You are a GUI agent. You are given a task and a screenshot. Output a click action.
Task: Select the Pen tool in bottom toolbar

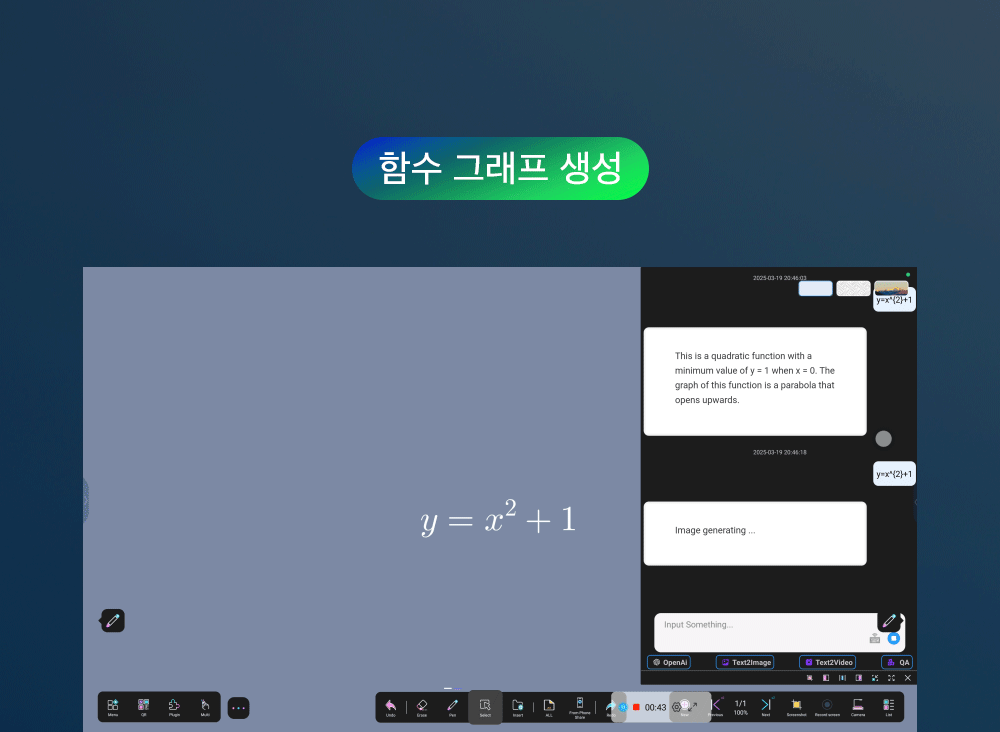(452, 706)
